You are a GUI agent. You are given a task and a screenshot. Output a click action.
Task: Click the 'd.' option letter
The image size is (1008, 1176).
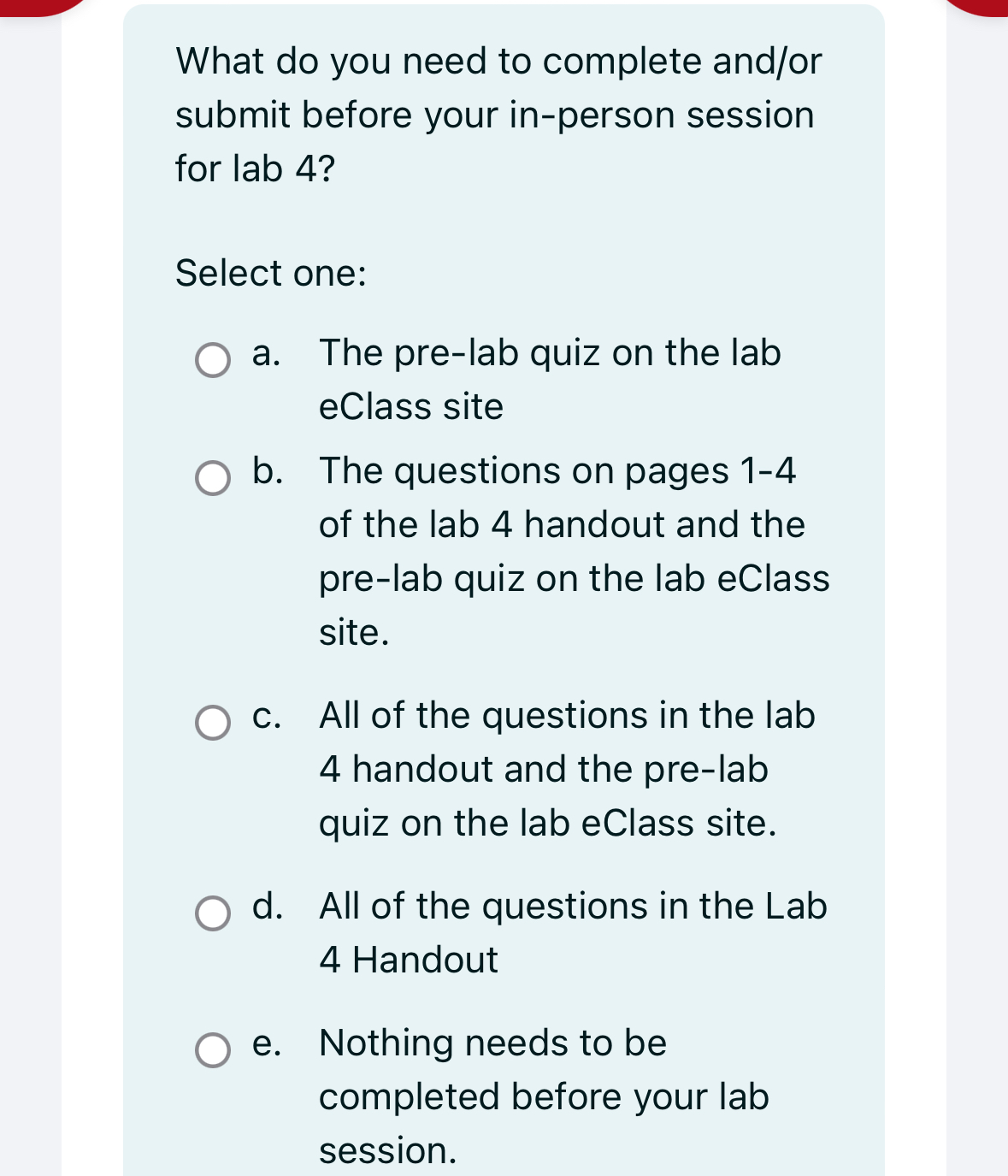point(268,906)
